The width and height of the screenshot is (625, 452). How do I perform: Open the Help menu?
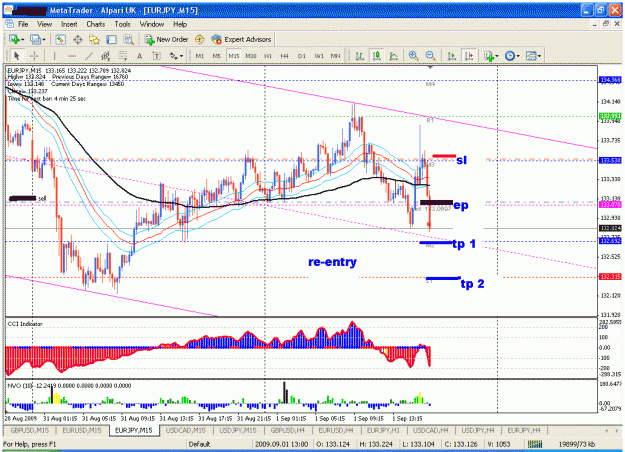180,24
